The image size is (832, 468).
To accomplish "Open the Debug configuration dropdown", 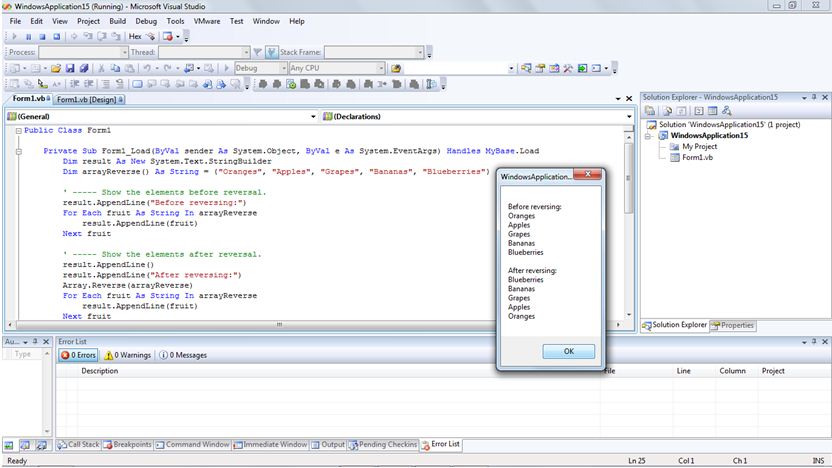I will (283, 68).
